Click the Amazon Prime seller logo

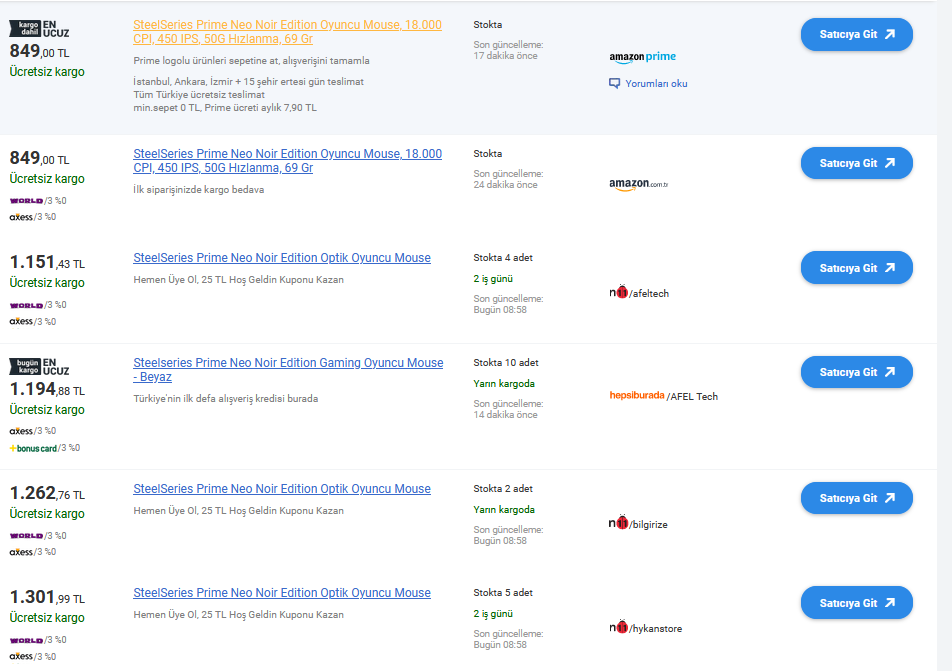coord(642,57)
